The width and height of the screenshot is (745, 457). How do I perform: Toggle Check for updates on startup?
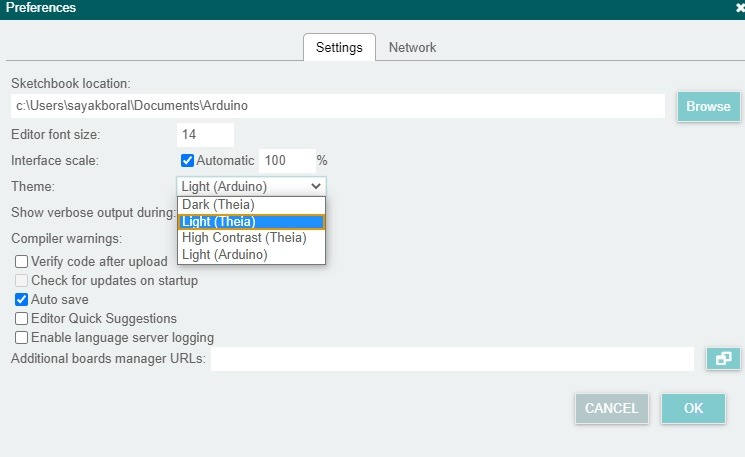click(21, 281)
